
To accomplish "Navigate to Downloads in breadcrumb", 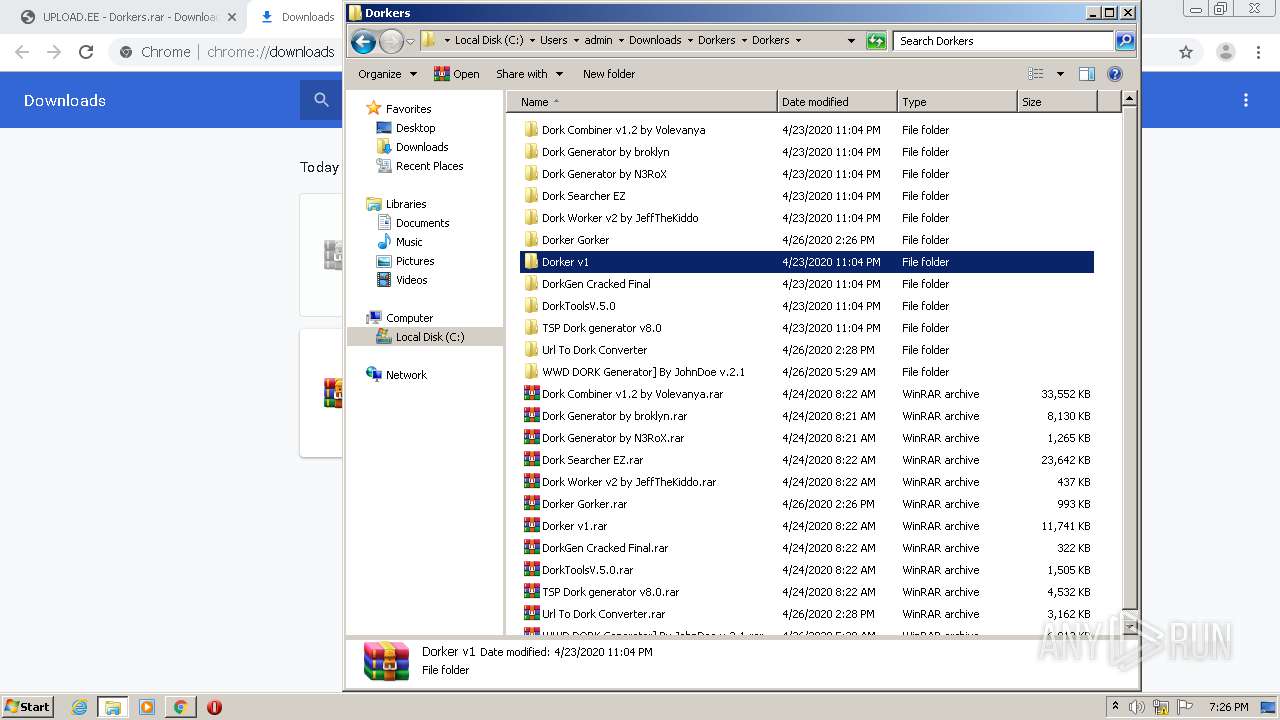I will [x=655, y=41].
